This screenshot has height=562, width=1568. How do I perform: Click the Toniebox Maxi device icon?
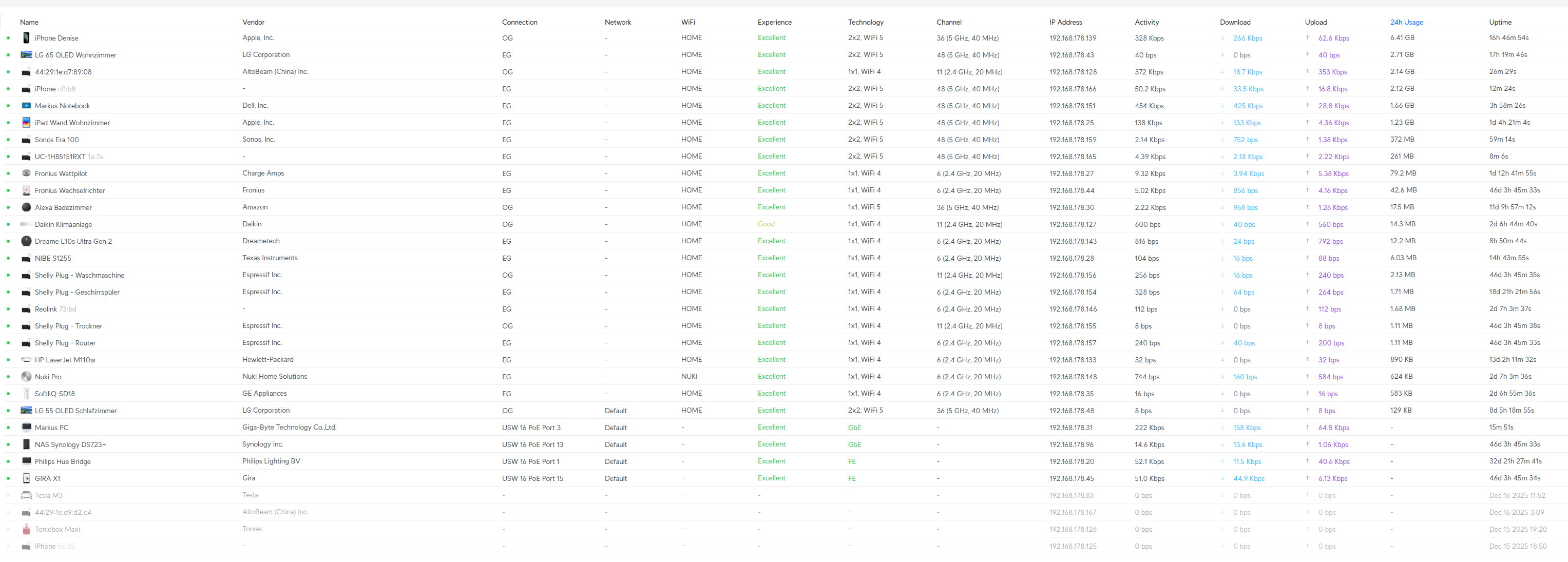point(26,529)
